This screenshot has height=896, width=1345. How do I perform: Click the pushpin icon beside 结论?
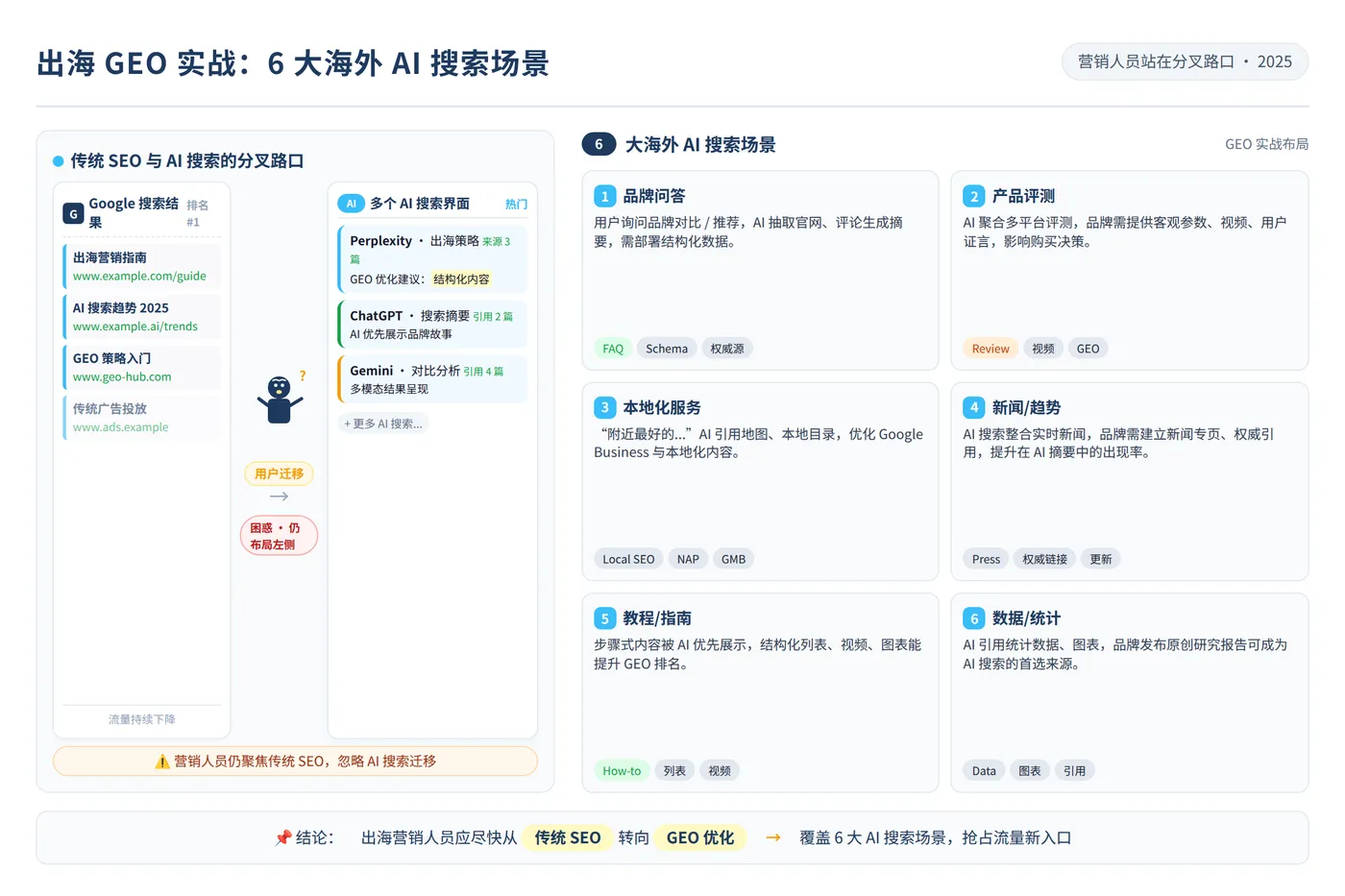[282, 838]
